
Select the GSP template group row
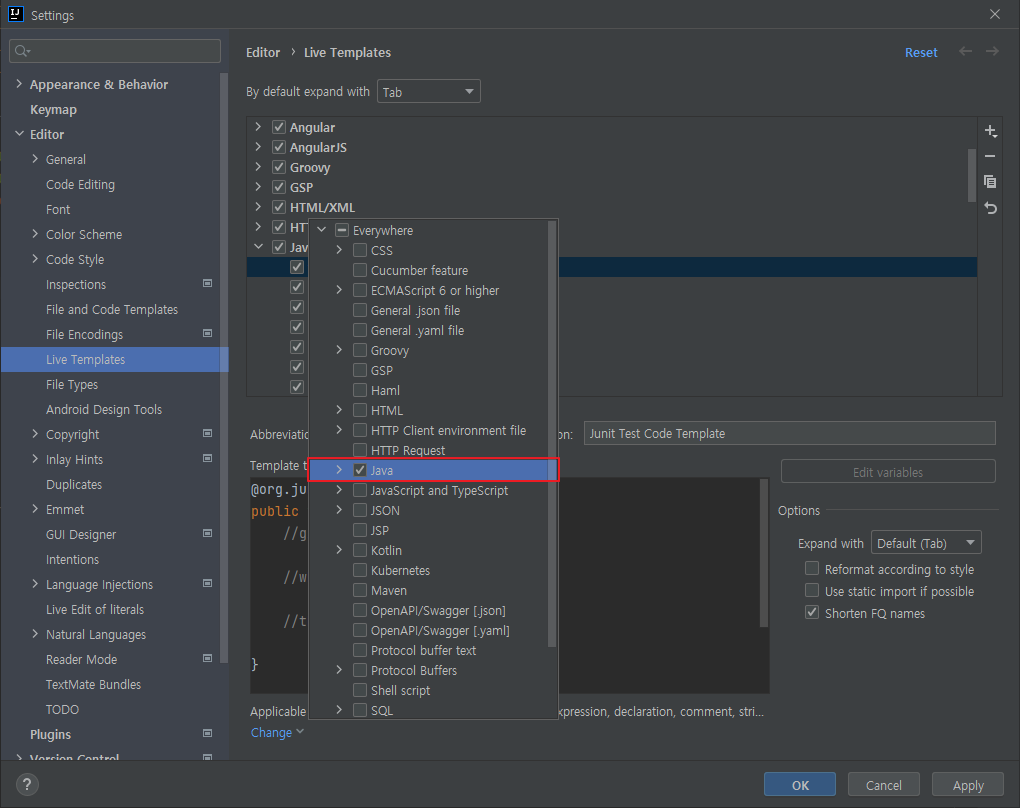(611, 187)
